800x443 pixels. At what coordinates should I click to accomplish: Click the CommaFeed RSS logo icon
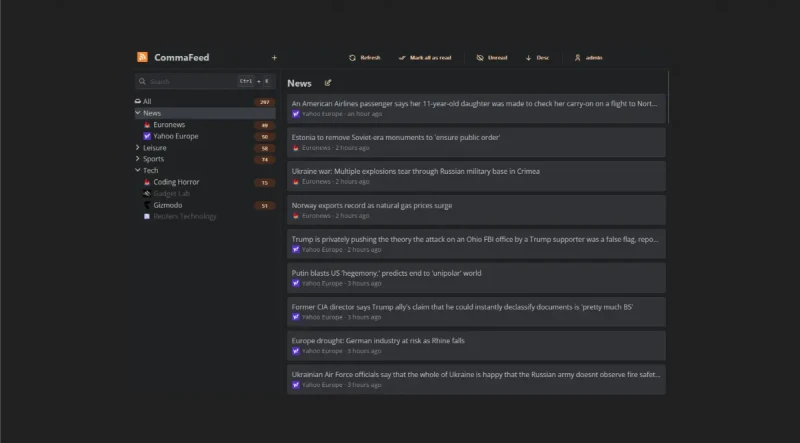pyautogui.click(x=143, y=57)
